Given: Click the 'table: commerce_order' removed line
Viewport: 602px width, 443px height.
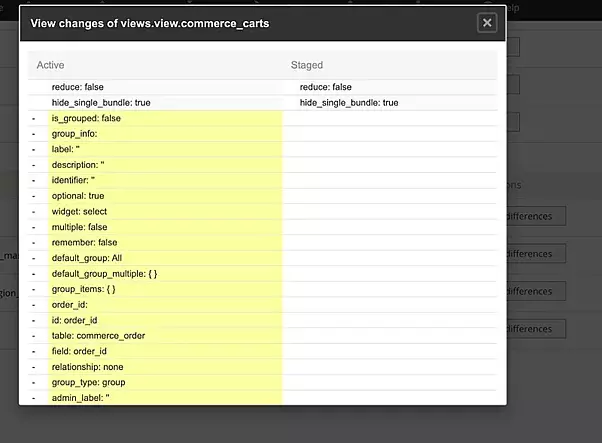Looking at the screenshot, I should pos(98,335).
